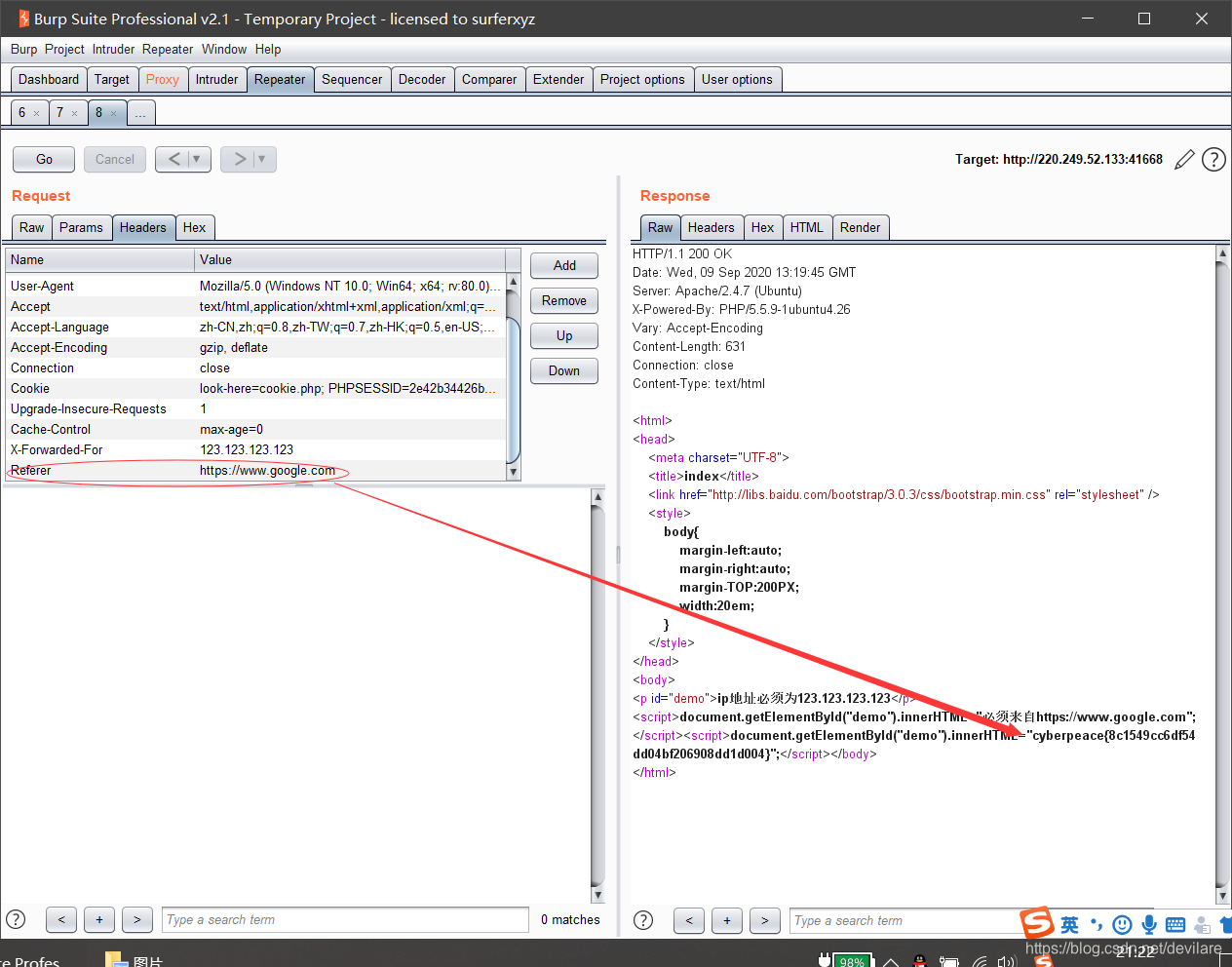Viewport: 1232px width, 967px height.
Task: Click next match button in request search
Action: (x=137, y=919)
